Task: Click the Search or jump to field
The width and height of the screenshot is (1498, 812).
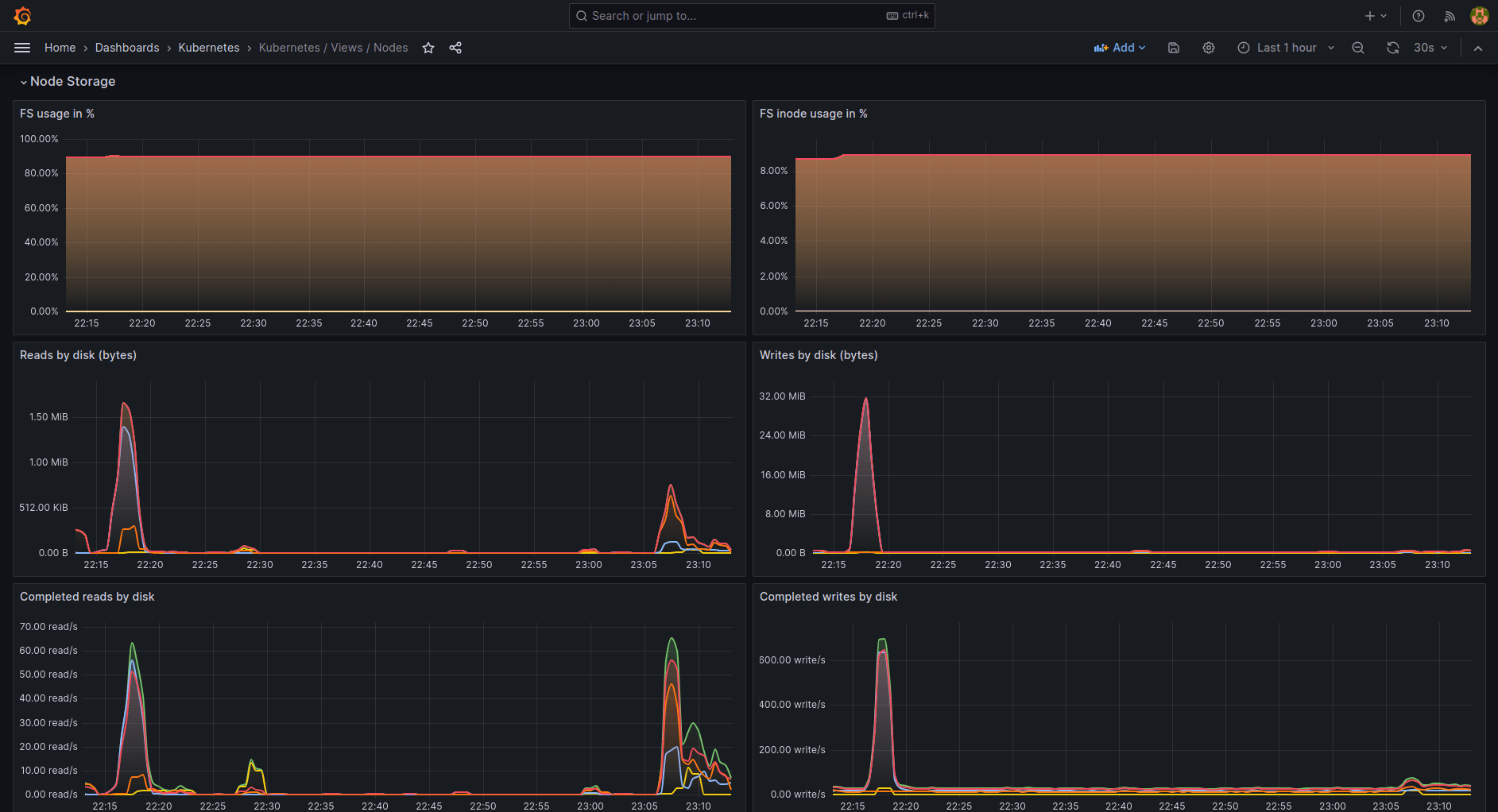Action: [751, 15]
